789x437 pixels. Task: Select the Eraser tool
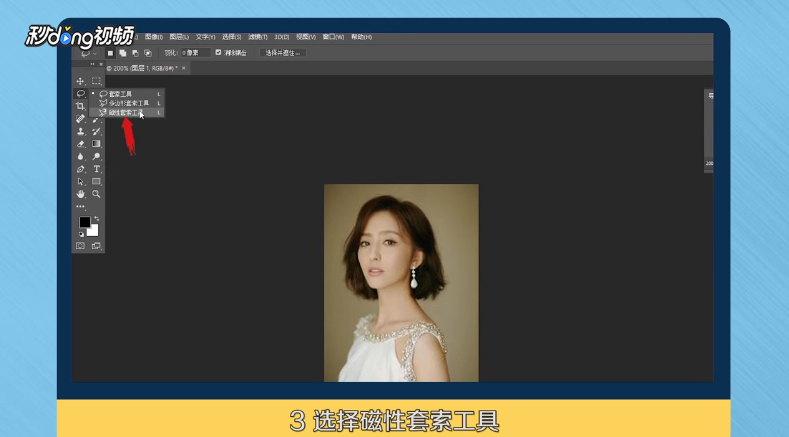80,144
